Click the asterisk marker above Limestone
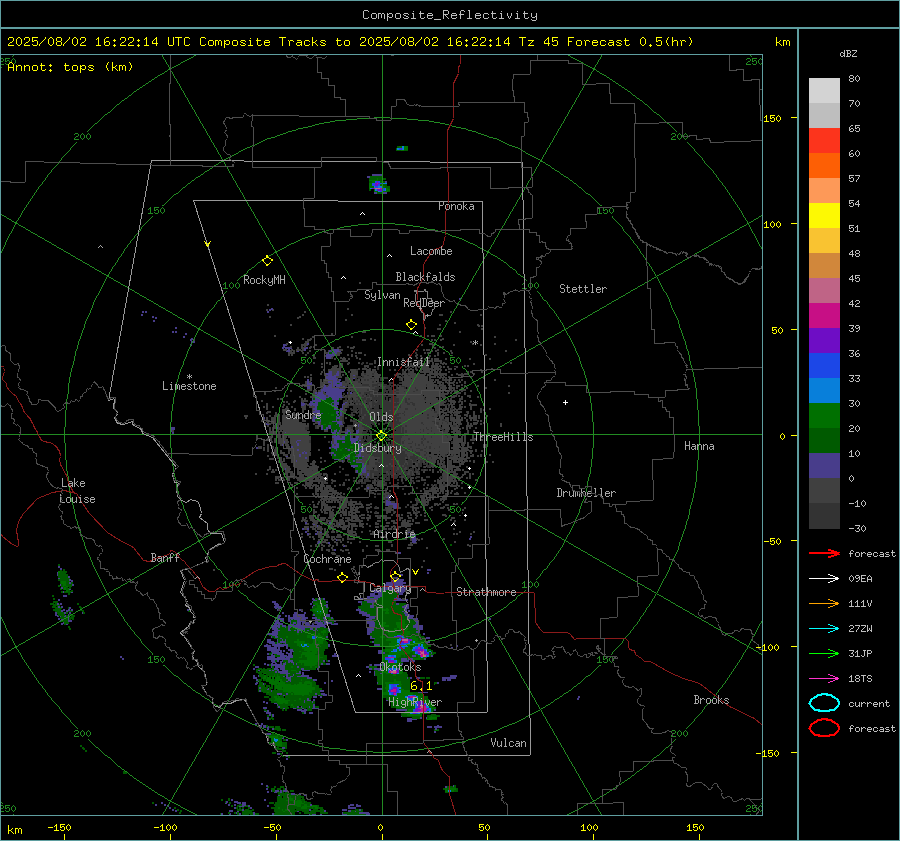The image size is (900, 841). (189, 377)
